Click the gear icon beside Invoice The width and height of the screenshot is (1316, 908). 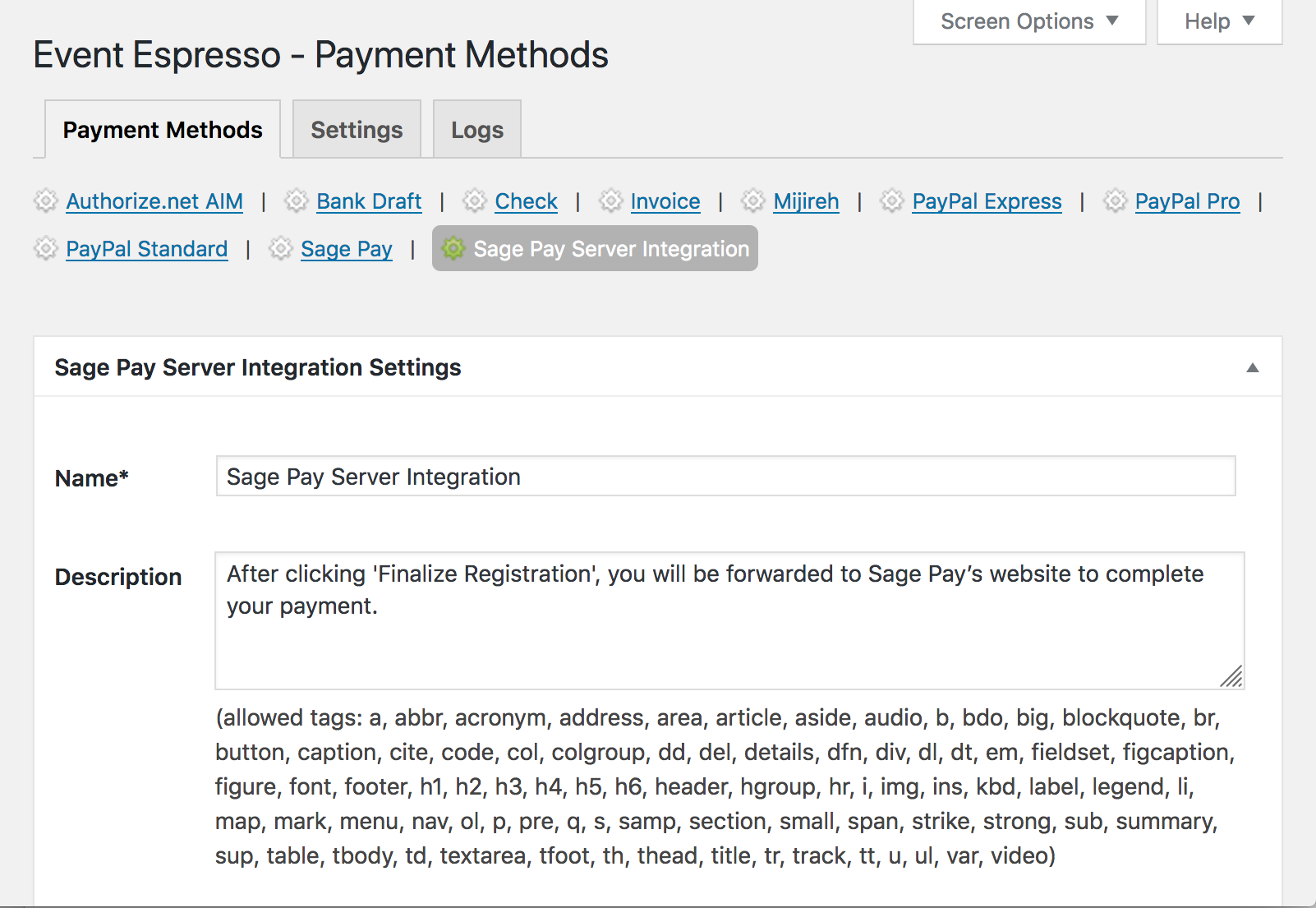click(x=611, y=200)
